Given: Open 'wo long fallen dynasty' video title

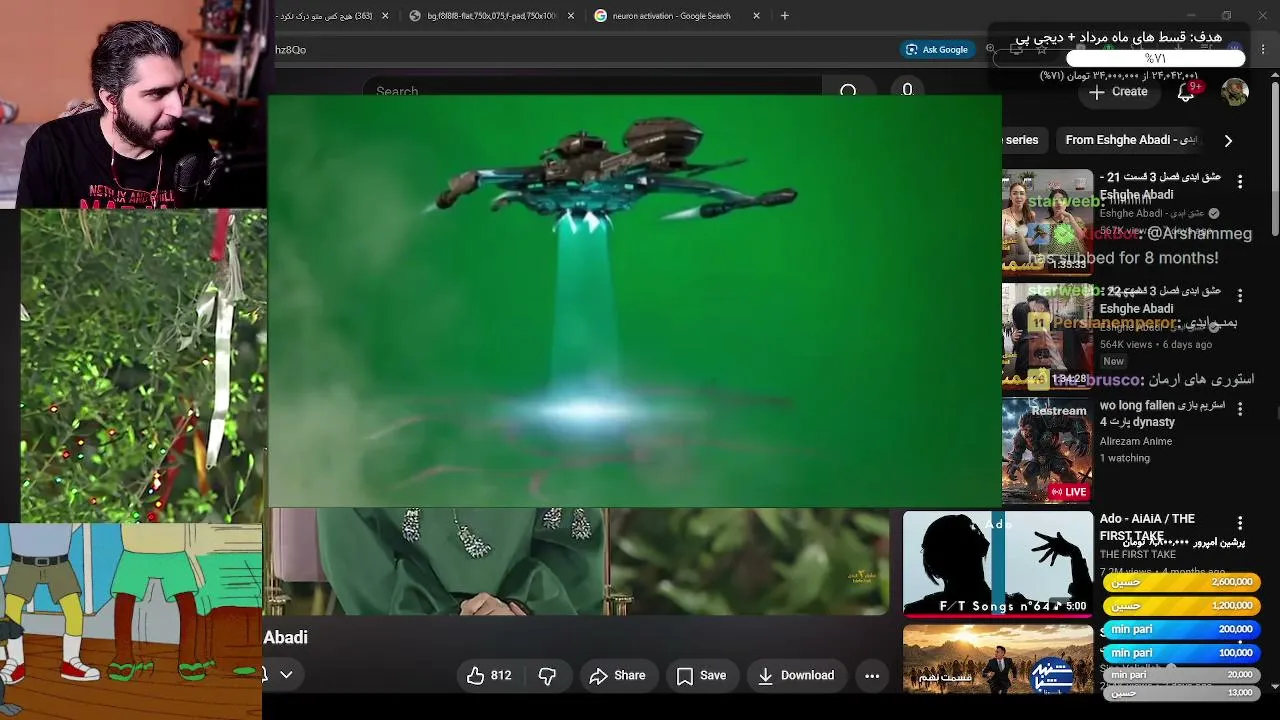Looking at the screenshot, I should point(1163,414).
